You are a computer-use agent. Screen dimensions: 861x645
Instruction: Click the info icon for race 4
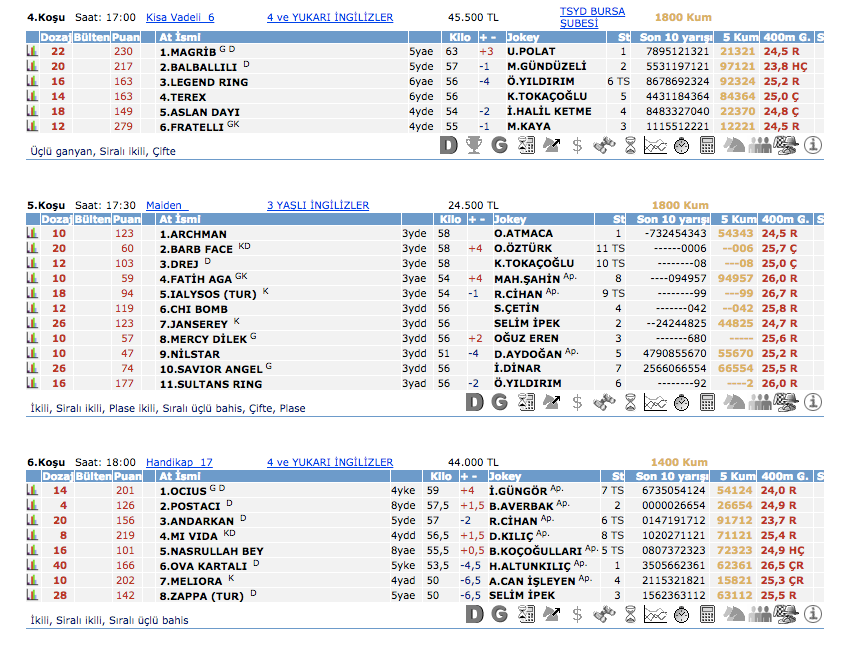812,146
